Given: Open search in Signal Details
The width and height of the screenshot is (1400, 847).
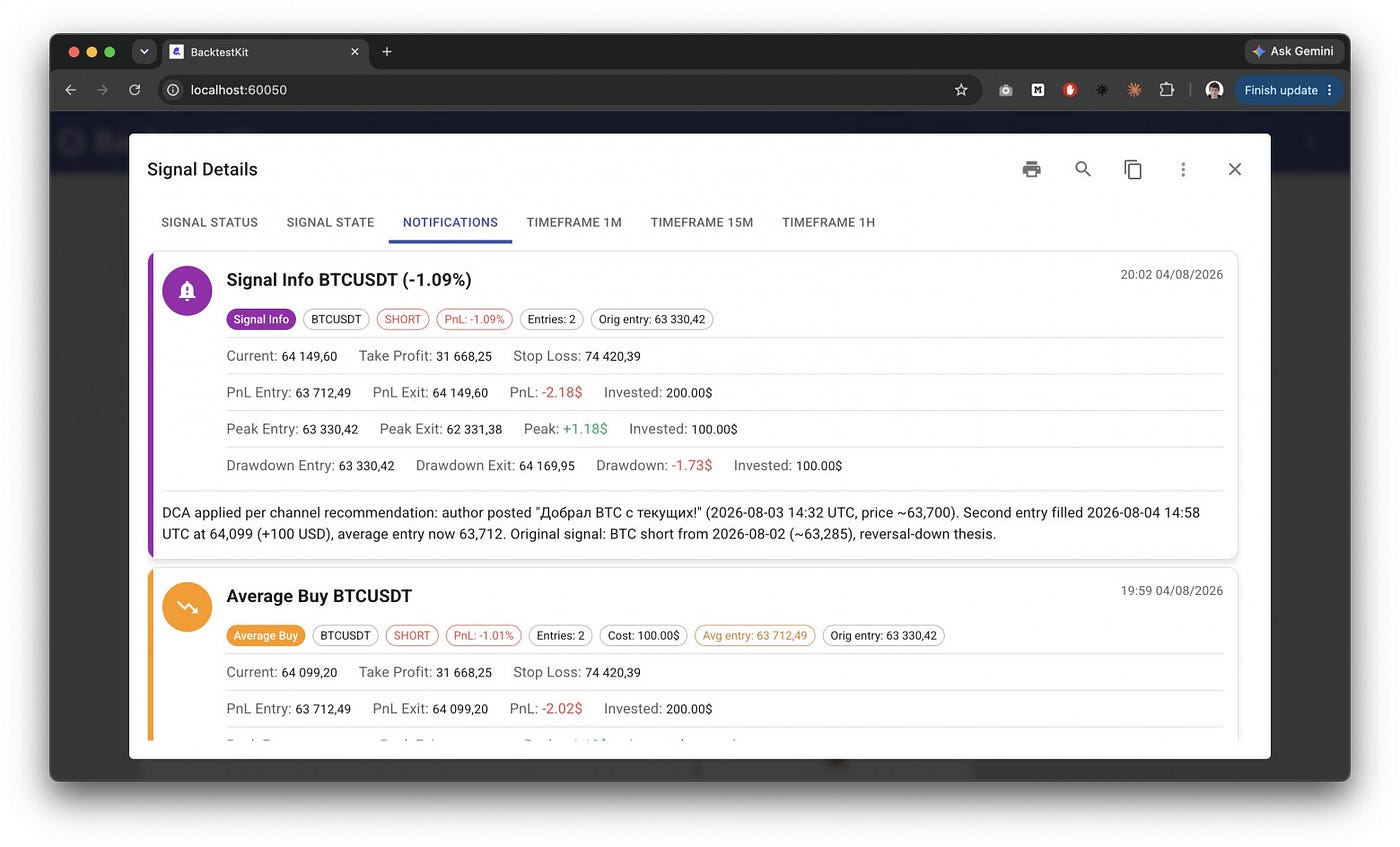Looking at the screenshot, I should point(1083,169).
